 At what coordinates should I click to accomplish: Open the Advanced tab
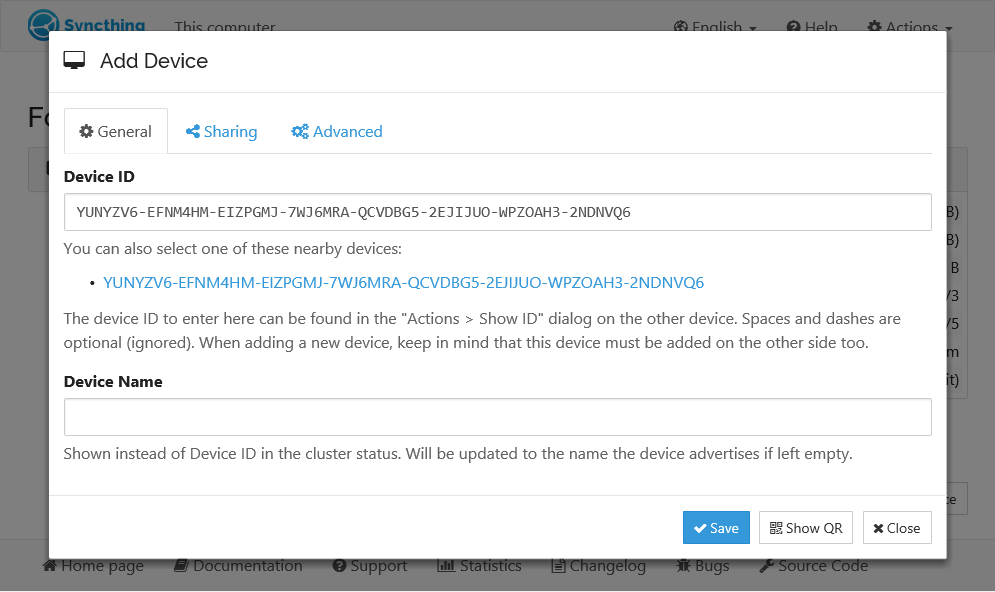336,132
